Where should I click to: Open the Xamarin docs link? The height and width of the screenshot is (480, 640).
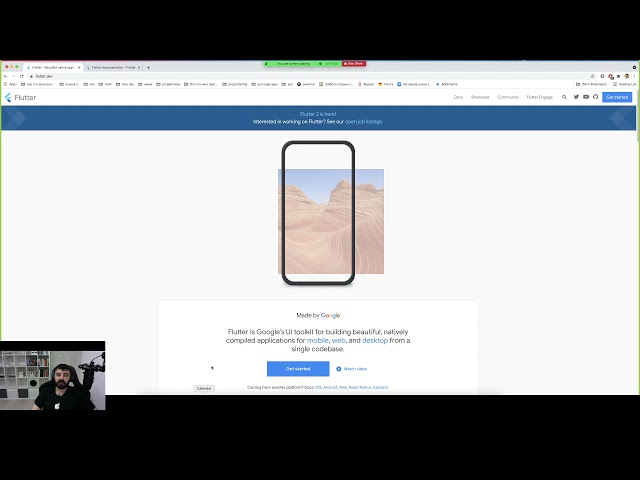[x=380, y=387]
